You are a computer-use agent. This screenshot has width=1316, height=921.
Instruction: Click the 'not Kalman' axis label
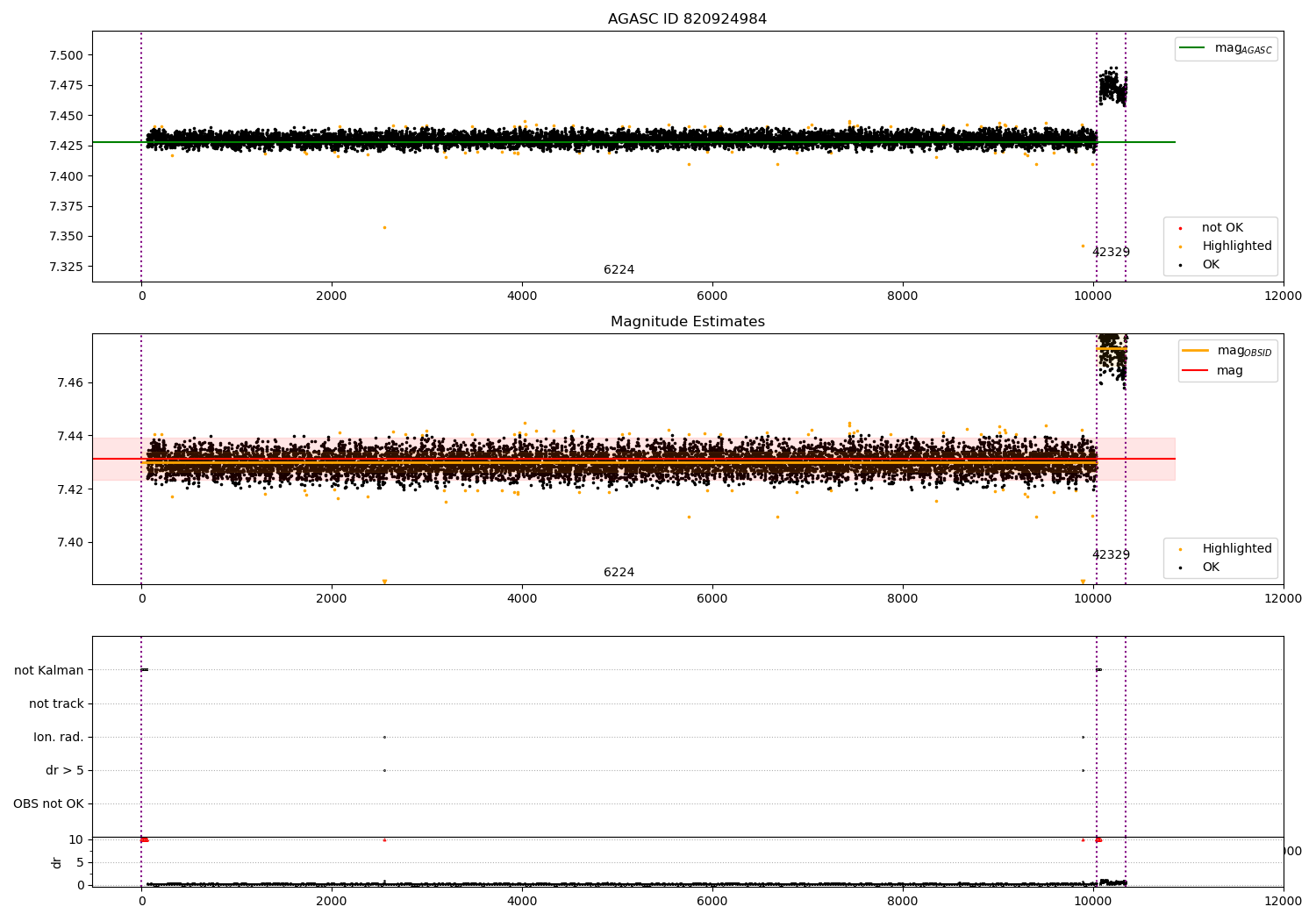click(49, 670)
